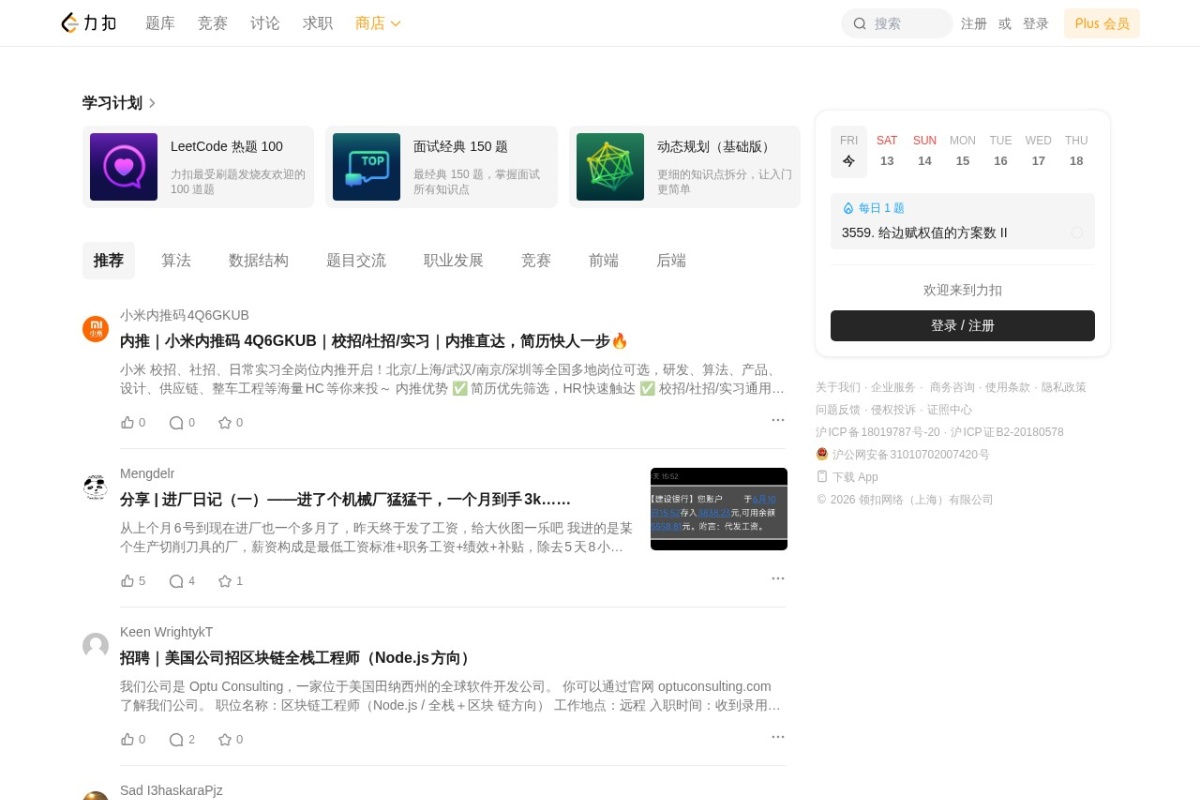Click Mengdelr's panda avatar
This screenshot has height=800, width=1200.
[95, 487]
